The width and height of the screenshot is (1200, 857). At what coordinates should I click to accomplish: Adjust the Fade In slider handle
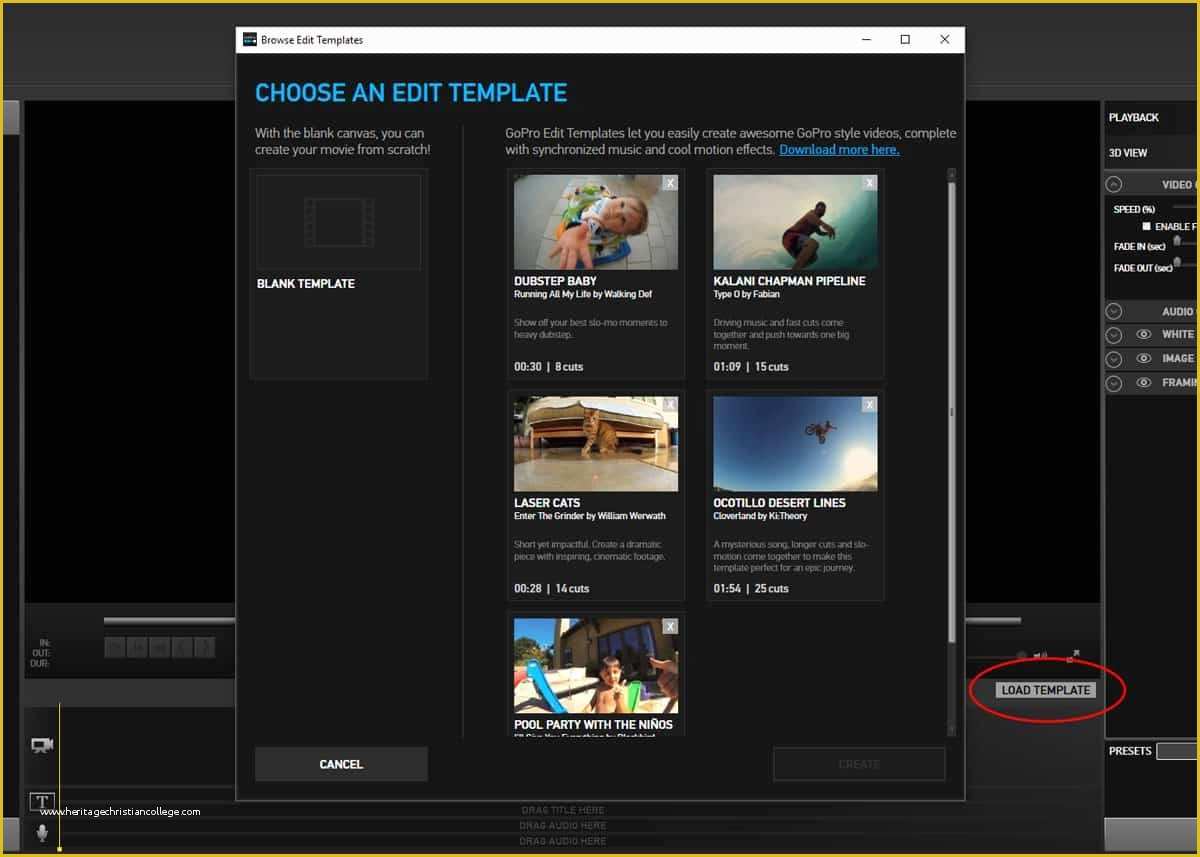pos(1178,240)
